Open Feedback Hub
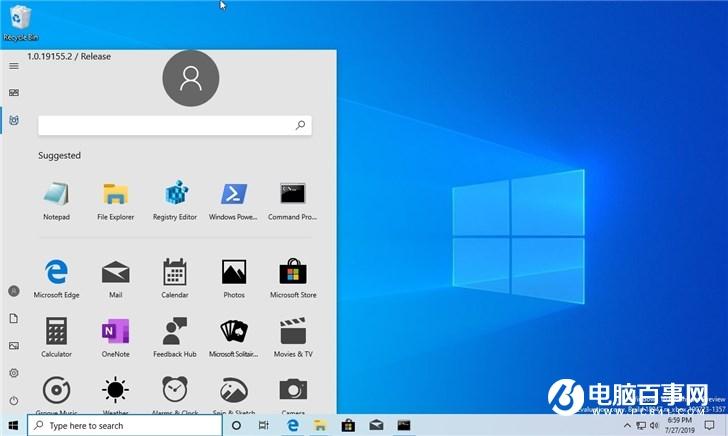The image size is (728, 436). [175, 338]
